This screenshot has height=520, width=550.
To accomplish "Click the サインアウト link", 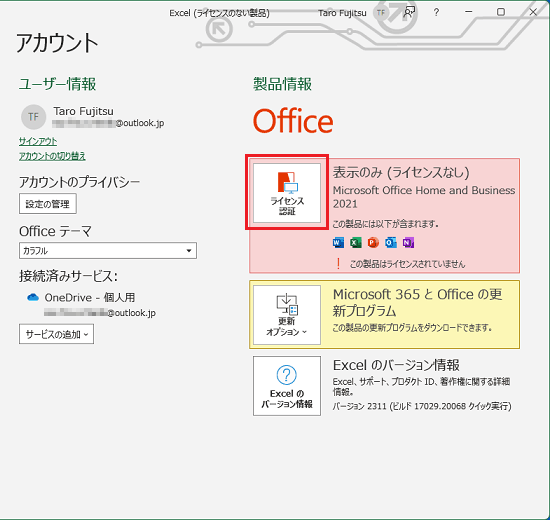I will (38, 141).
